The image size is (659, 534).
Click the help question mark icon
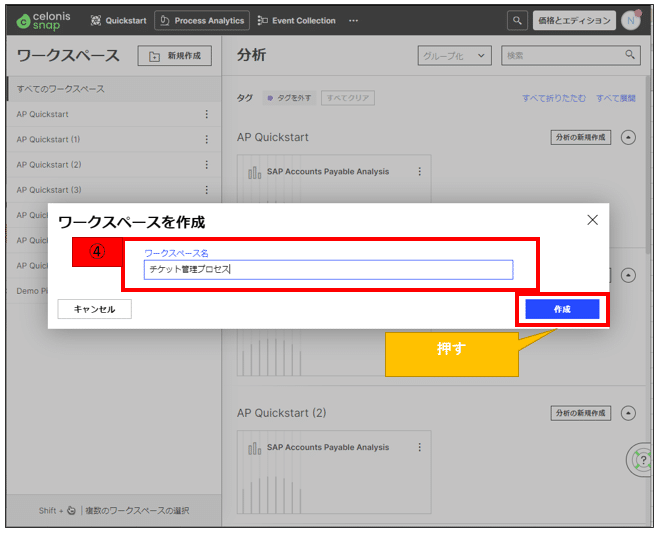click(x=642, y=460)
